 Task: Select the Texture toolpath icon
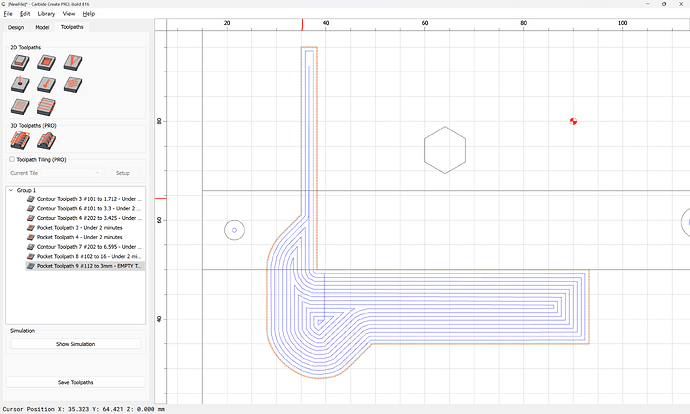click(73, 84)
